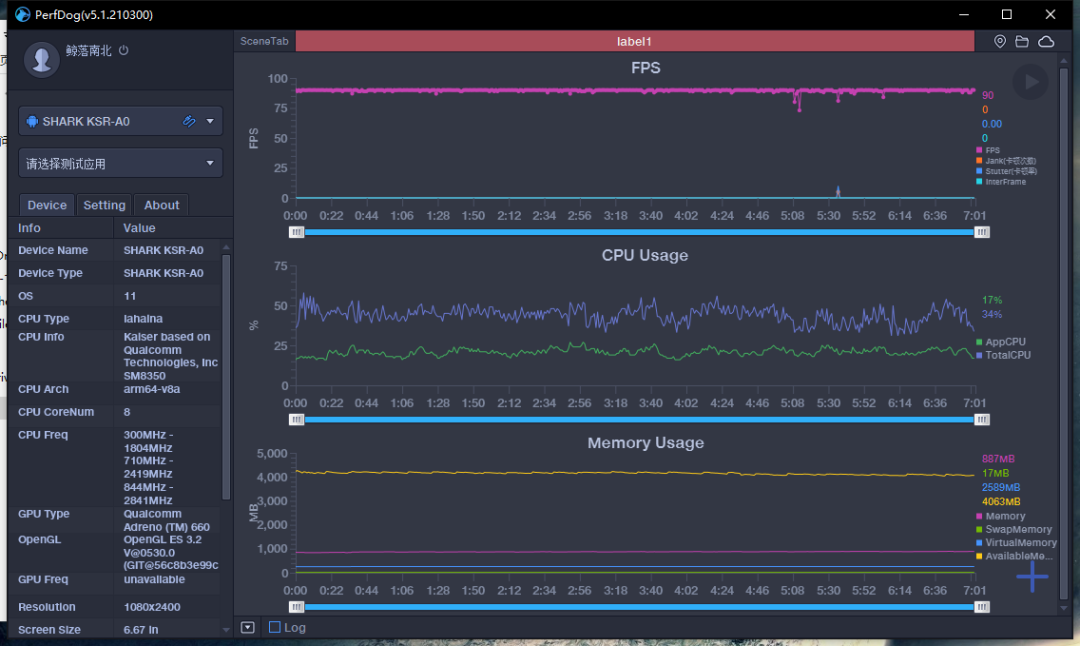Click the device info scrollbar down arrow
Viewport: 1080px width, 646px height.
coord(226,629)
